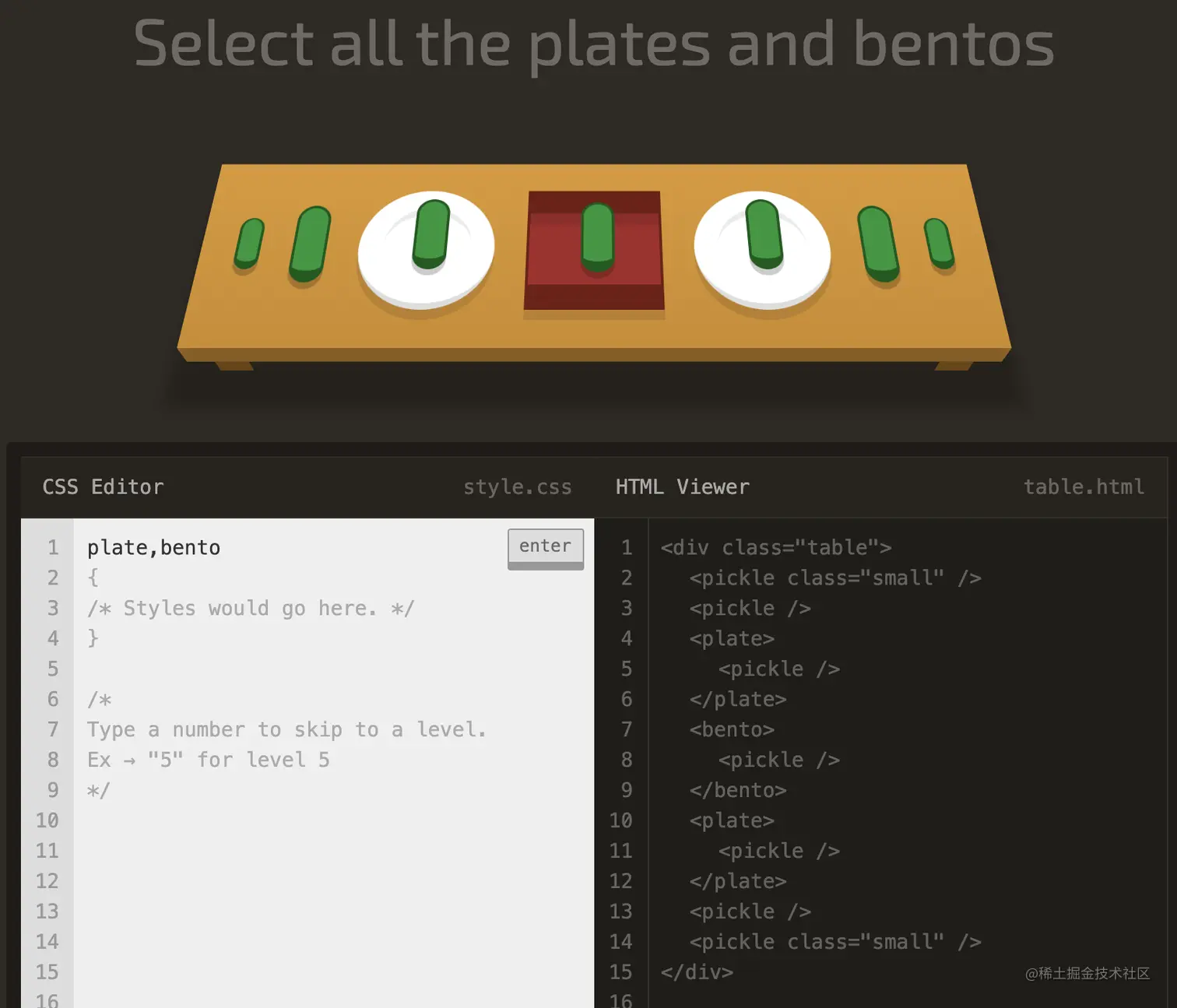Screen dimensions: 1177x1008
Task: Click the small pickle at table's left end
Action: [249, 244]
